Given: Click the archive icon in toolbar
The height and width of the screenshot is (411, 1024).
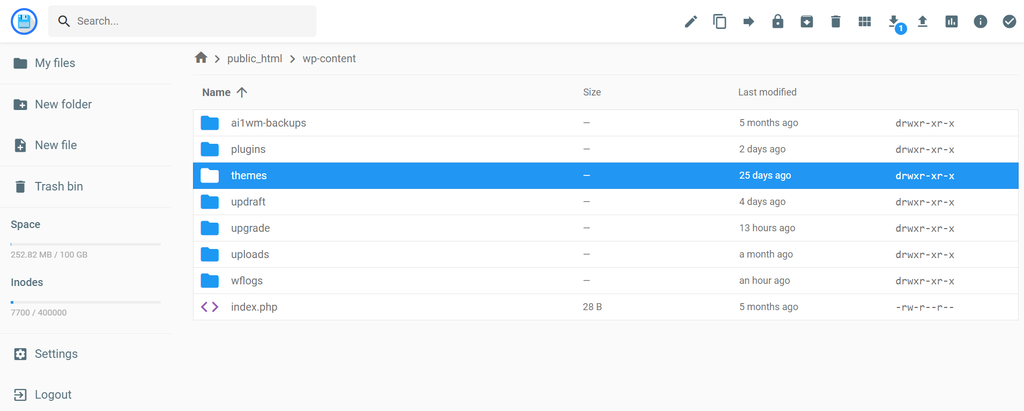Looking at the screenshot, I should (806, 21).
